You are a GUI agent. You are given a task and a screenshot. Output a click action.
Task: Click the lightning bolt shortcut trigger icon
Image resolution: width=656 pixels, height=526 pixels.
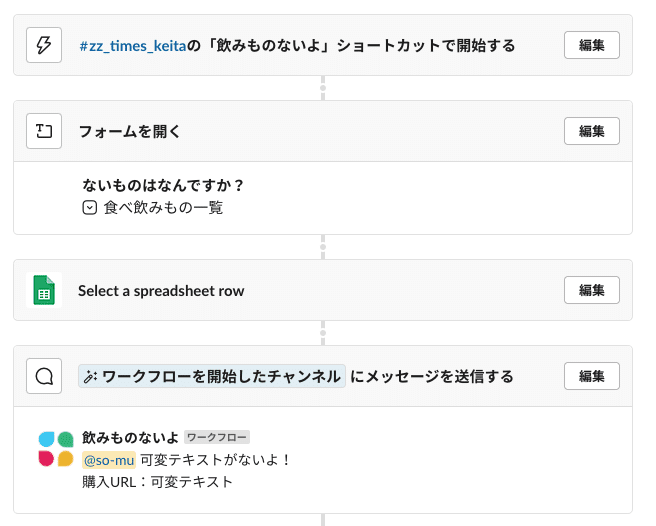coord(44,45)
